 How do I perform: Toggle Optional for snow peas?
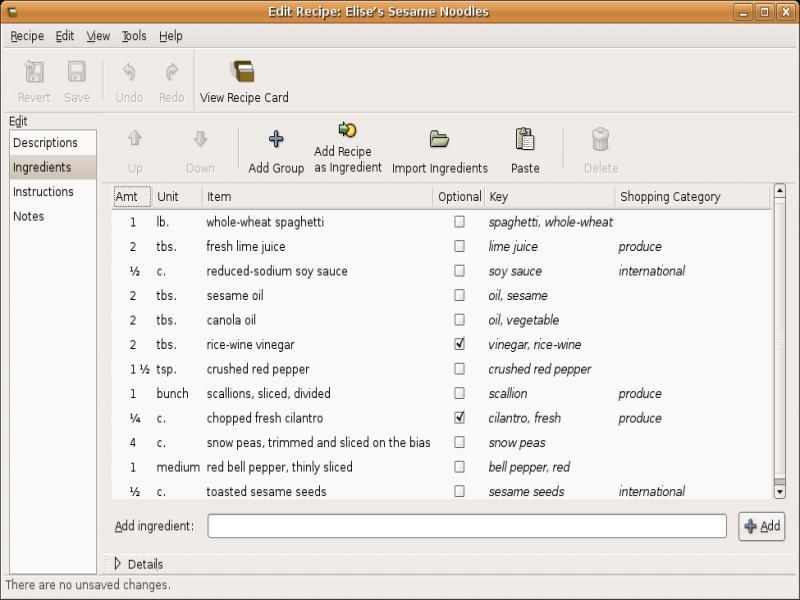459,442
